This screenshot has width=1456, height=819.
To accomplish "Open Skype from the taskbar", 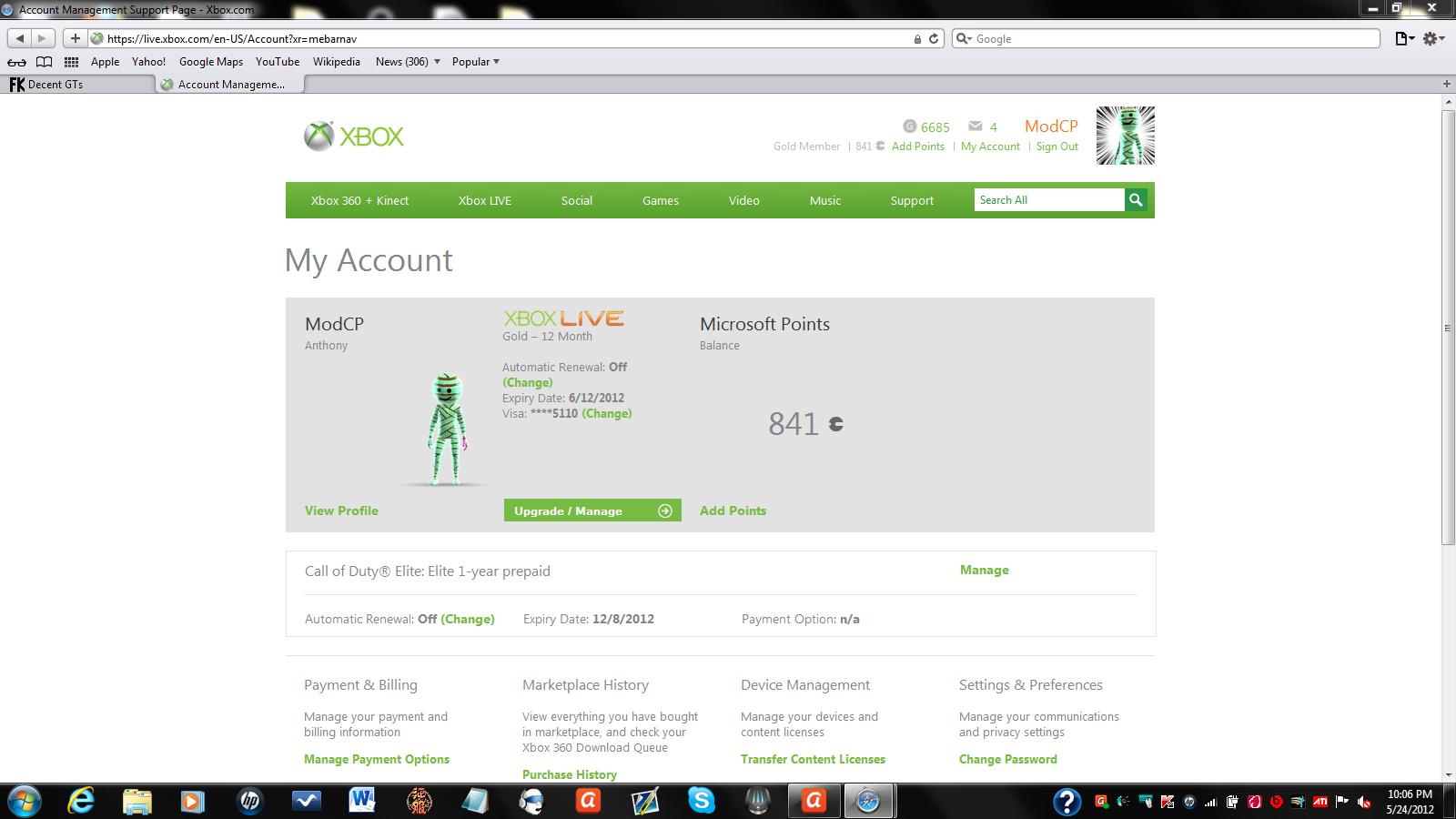I will (702, 801).
